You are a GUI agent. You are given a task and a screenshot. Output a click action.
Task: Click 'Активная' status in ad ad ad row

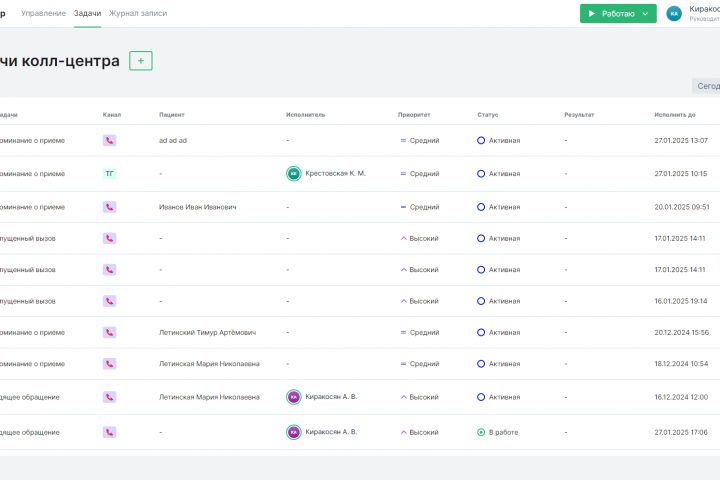[498, 141]
